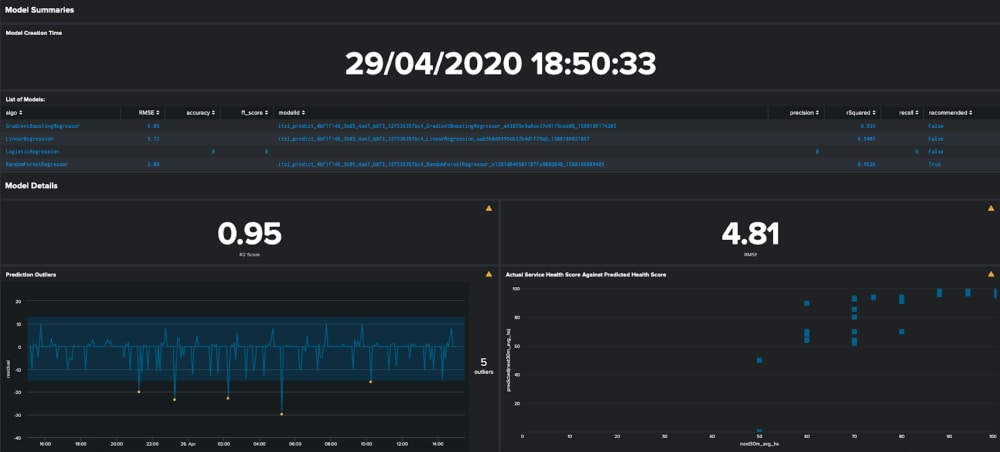The image size is (1000, 452).
Task: Sort table by rSquared column
Action: [x=861, y=113]
